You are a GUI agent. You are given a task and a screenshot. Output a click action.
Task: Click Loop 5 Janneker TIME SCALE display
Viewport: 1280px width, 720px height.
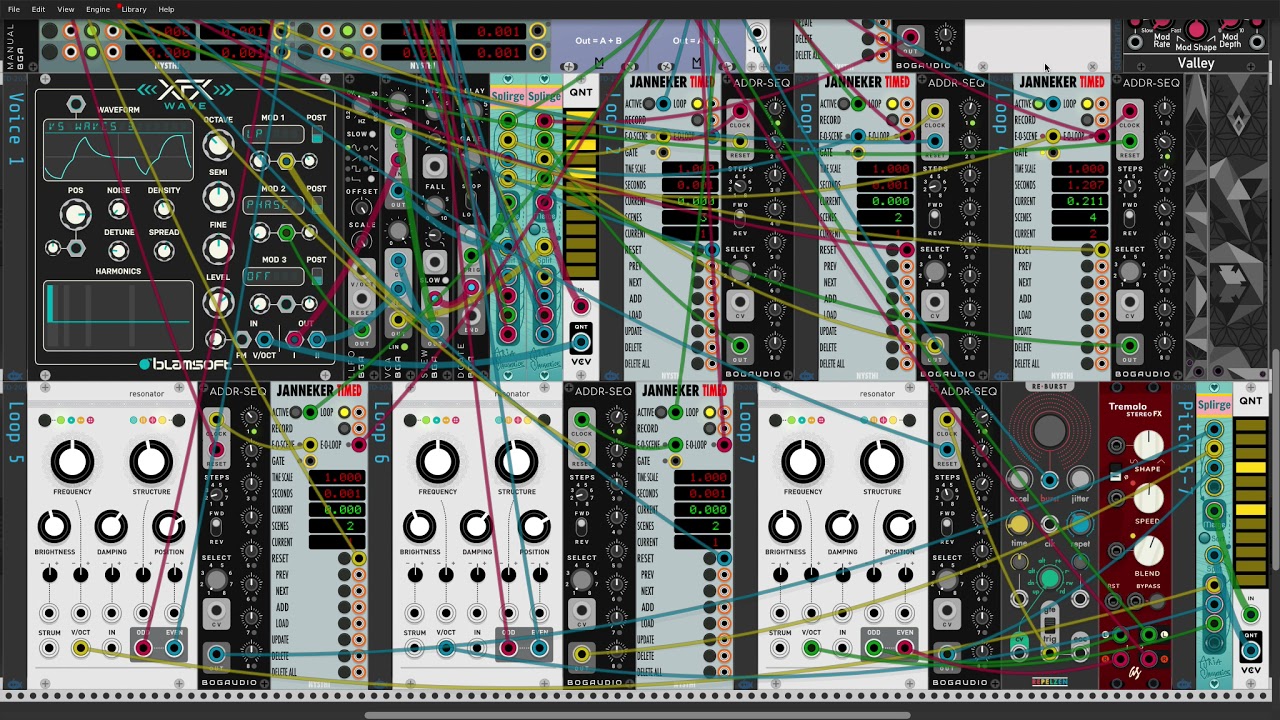coord(337,477)
